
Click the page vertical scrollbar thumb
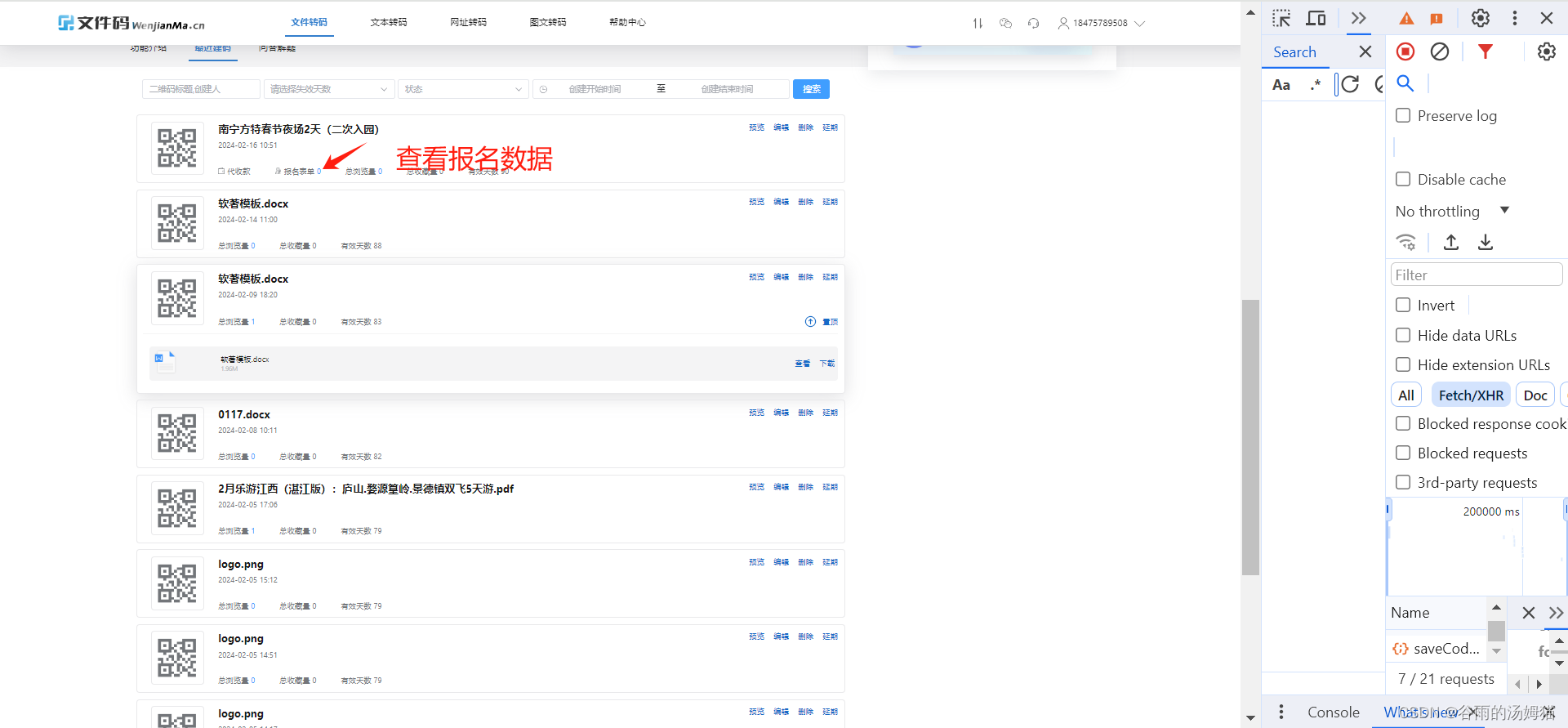tap(1250, 437)
